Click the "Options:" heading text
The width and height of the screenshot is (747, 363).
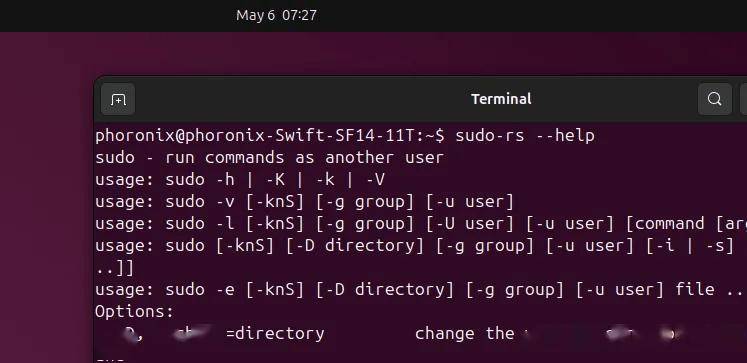tap(135, 312)
